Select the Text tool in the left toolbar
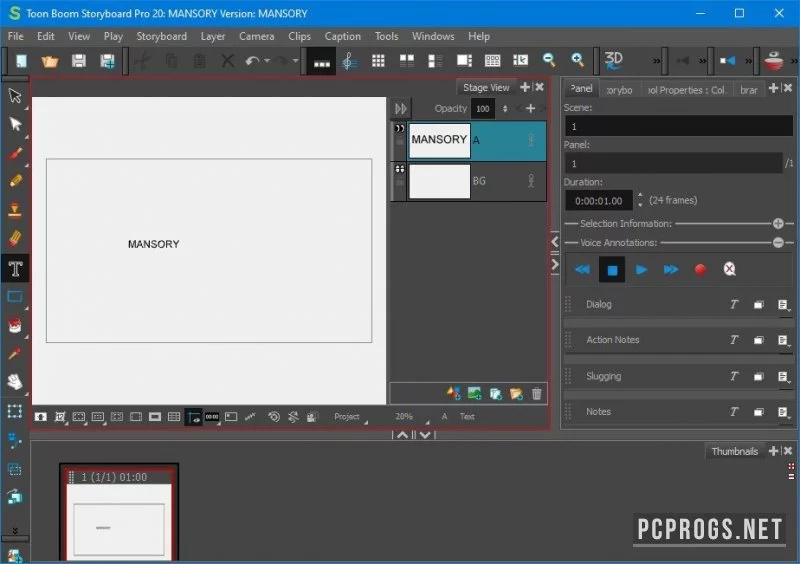Image resolution: width=800 pixels, height=564 pixels. click(x=15, y=268)
